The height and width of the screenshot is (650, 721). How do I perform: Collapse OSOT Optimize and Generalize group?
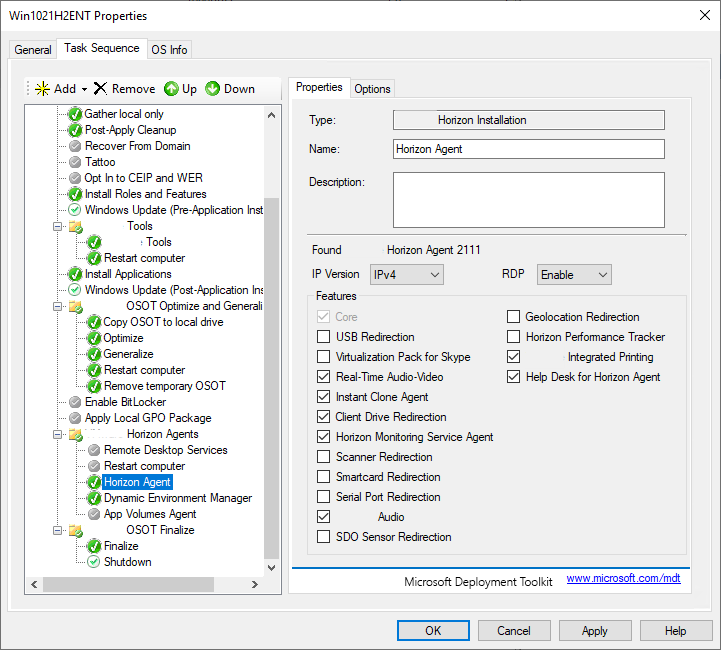click(57, 306)
